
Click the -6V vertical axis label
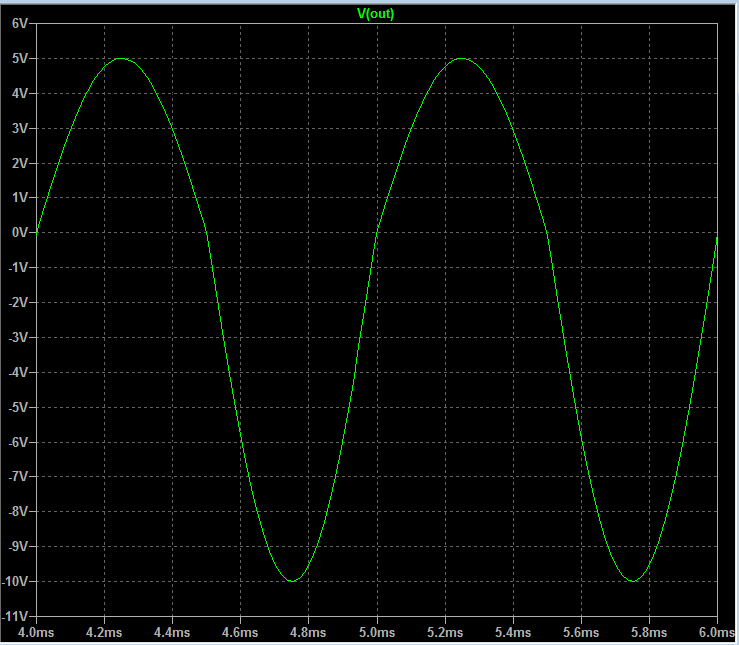19,442
